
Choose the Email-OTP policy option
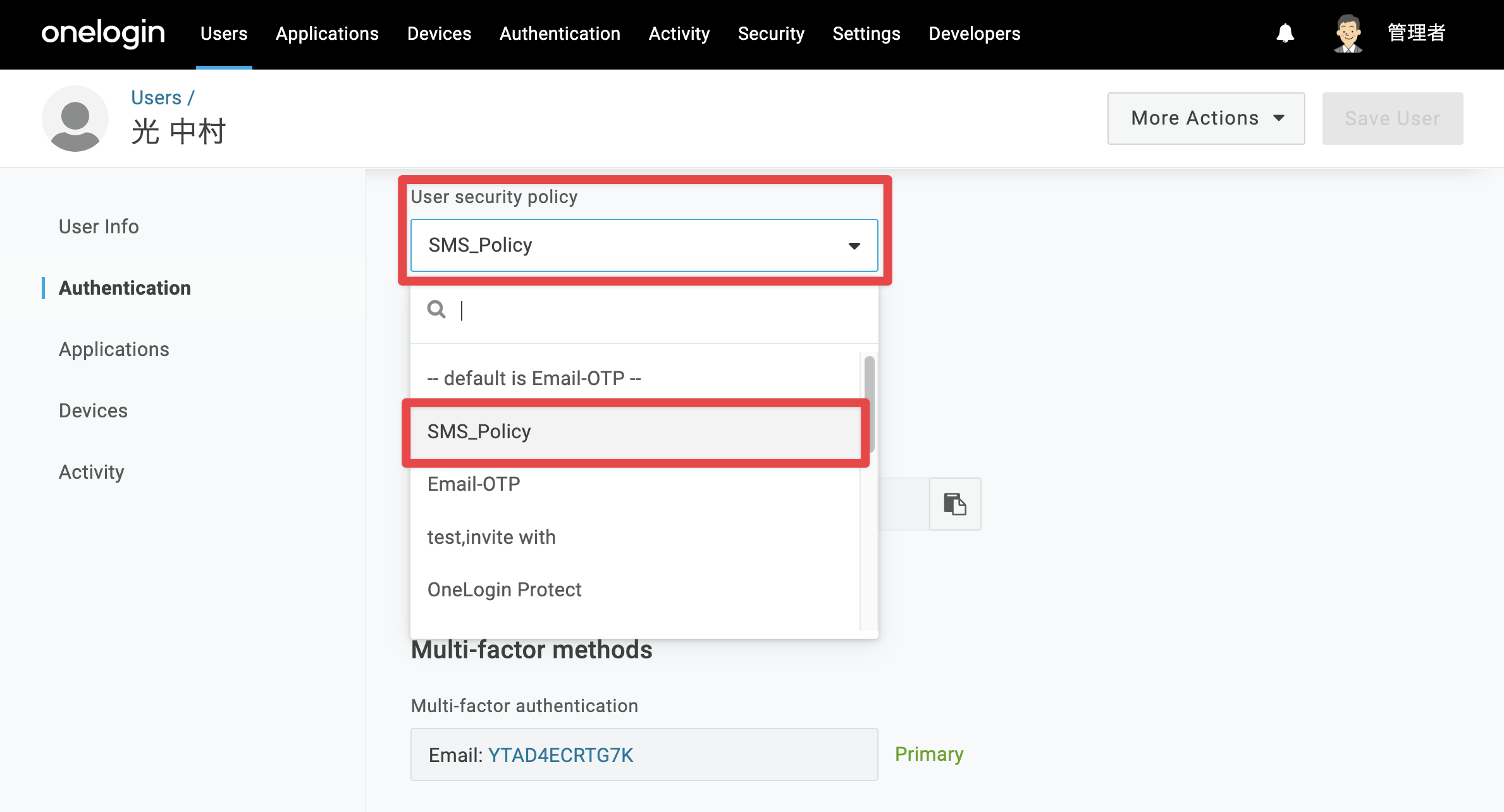[x=635, y=484]
